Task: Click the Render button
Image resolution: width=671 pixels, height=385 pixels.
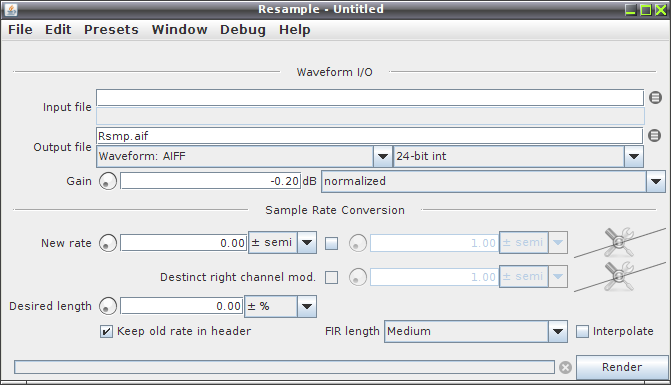Action: [622, 367]
